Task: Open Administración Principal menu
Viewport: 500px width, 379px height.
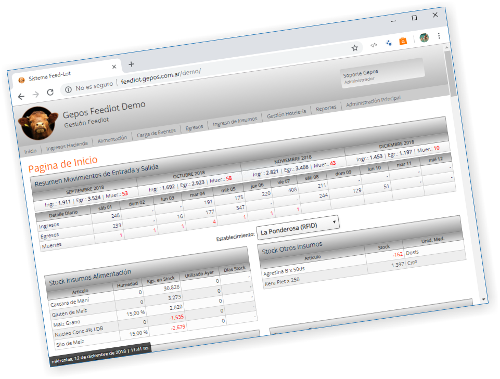Action: pyautogui.click(x=373, y=102)
